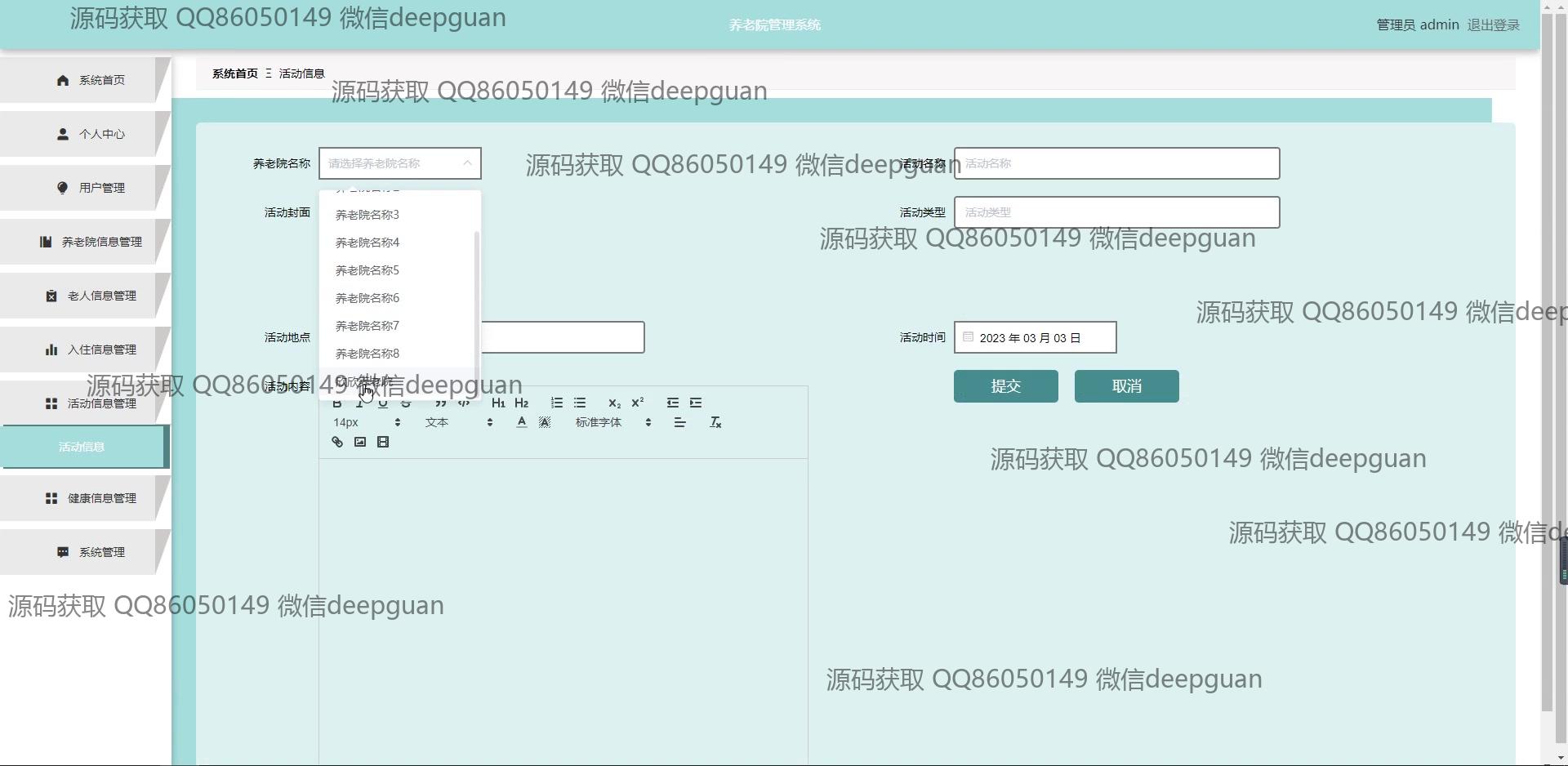Click the insert video icon

tap(383, 443)
